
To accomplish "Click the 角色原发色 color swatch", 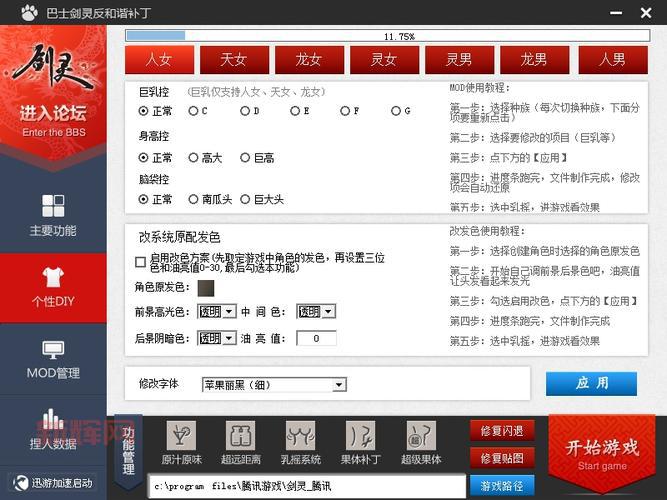I will pos(206,288).
